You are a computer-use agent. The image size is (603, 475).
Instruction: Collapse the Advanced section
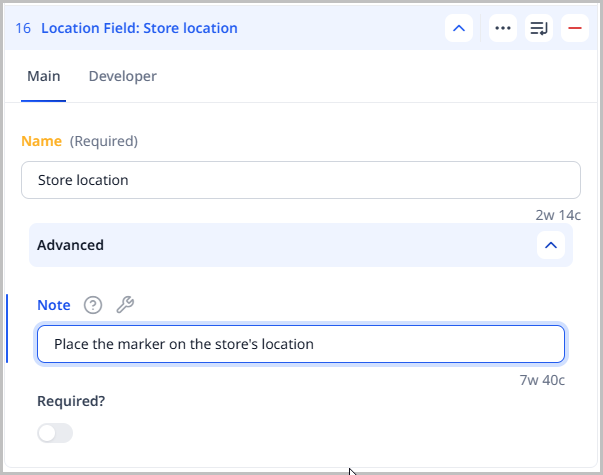pos(551,245)
